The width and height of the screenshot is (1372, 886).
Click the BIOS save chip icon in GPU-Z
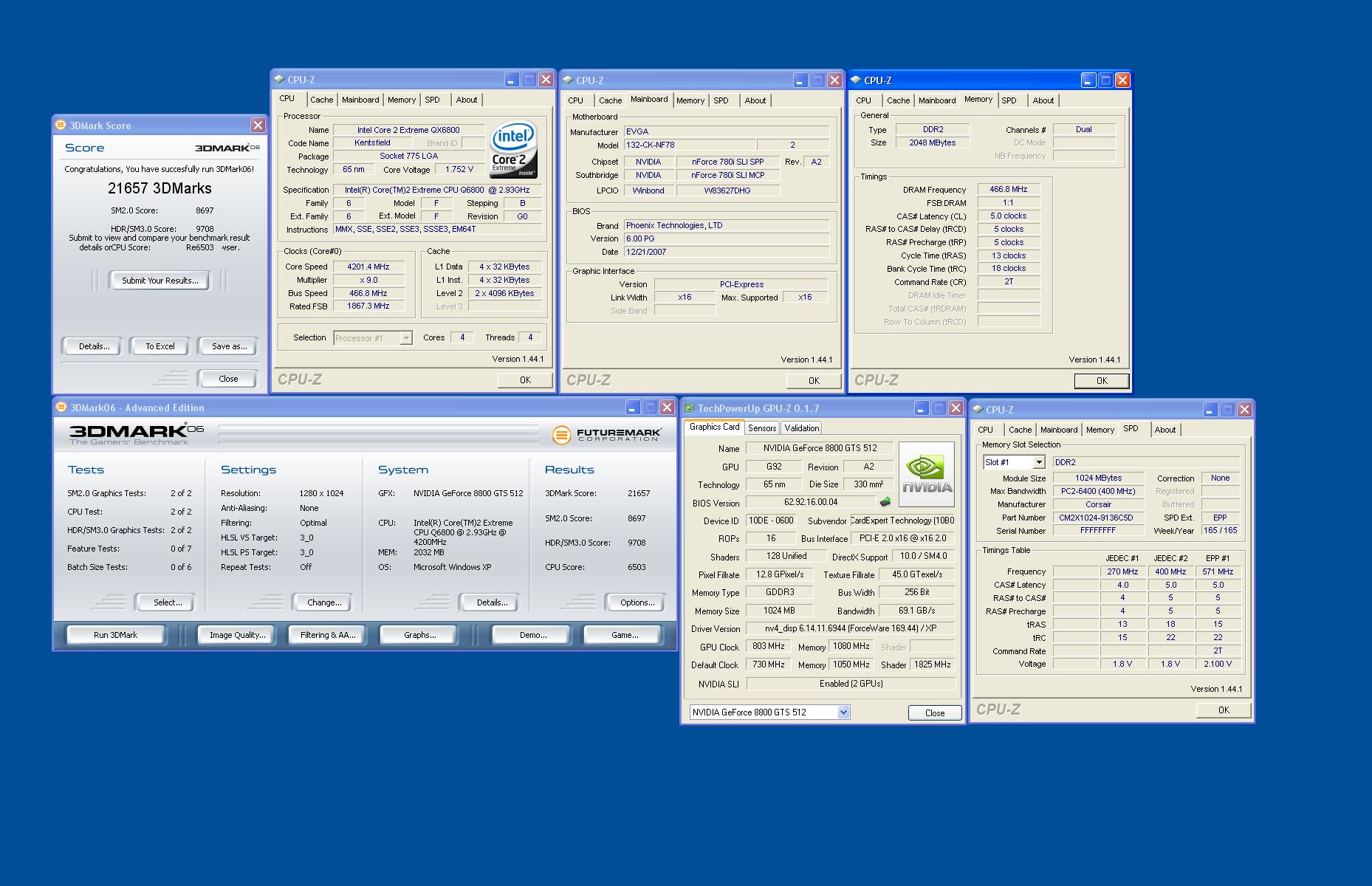click(885, 502)
